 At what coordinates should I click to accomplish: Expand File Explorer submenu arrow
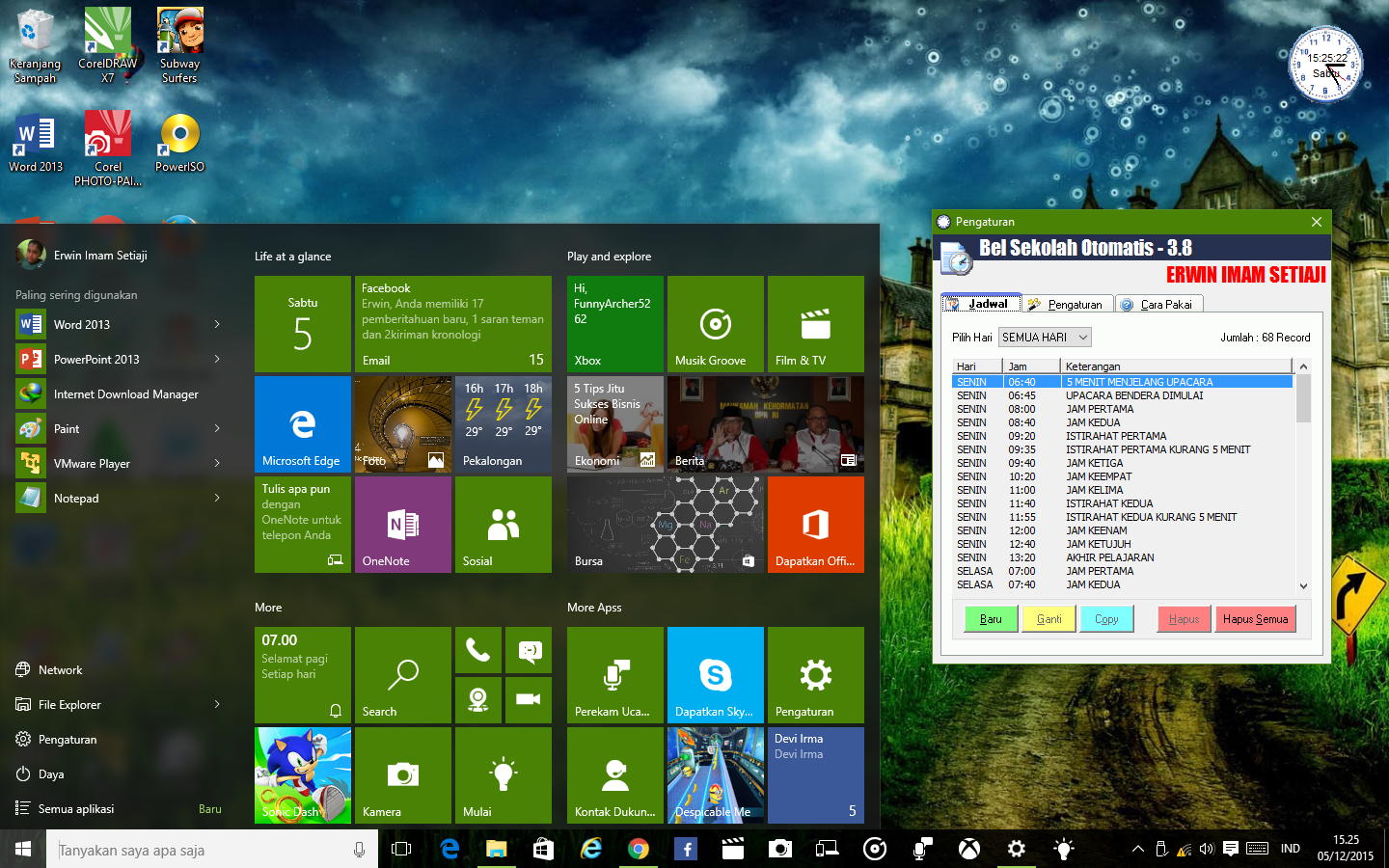217,704
